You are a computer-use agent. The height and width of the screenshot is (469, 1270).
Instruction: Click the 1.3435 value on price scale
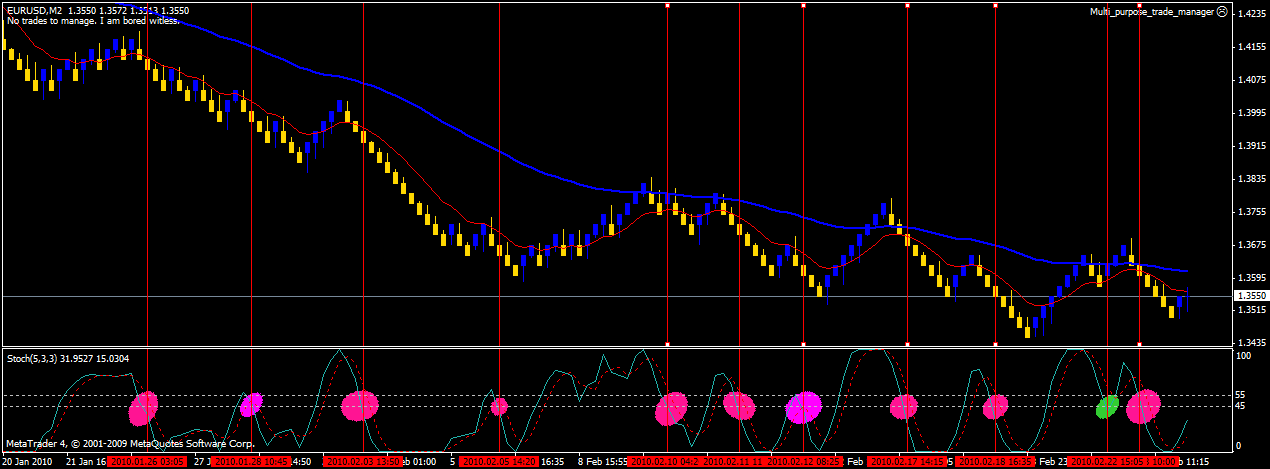point(1250,343)
